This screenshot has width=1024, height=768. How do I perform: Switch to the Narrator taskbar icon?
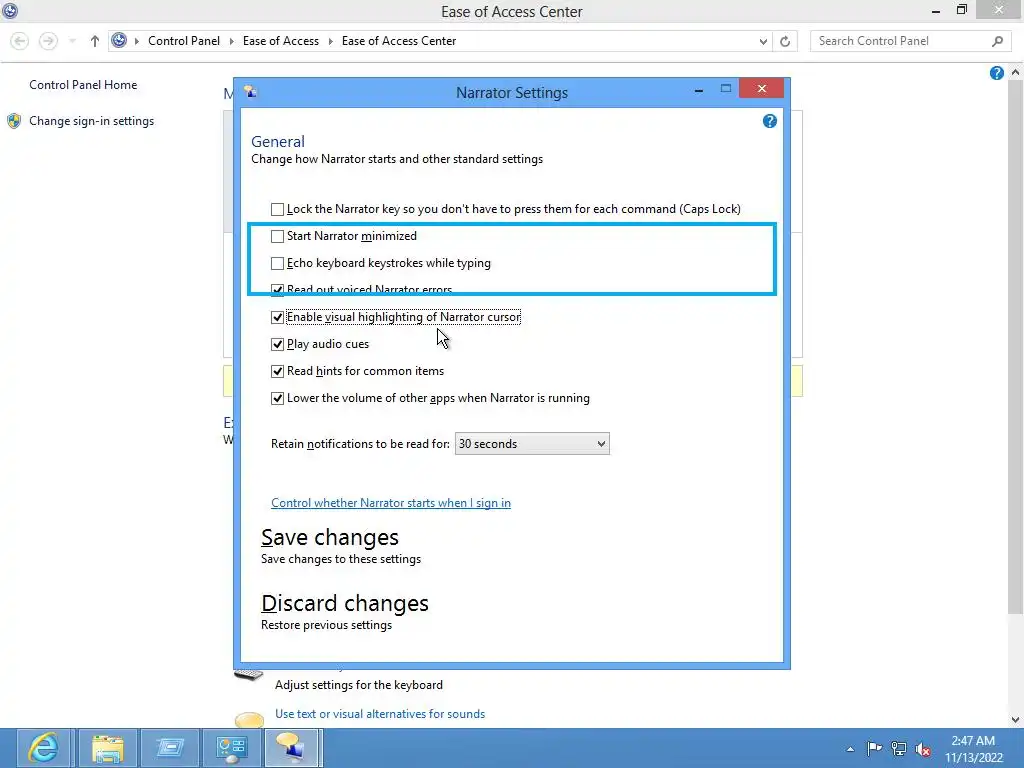(x=293, y=748)
